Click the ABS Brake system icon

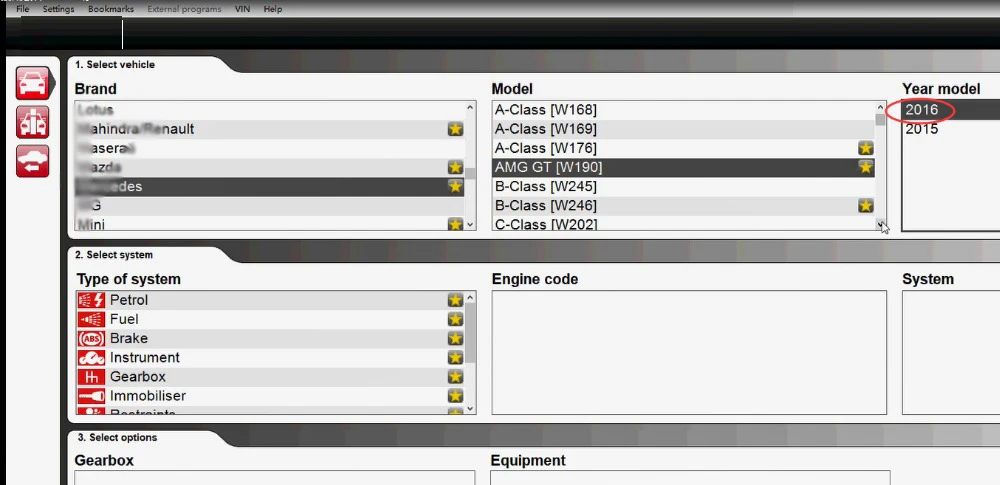[x=91, y=338]
